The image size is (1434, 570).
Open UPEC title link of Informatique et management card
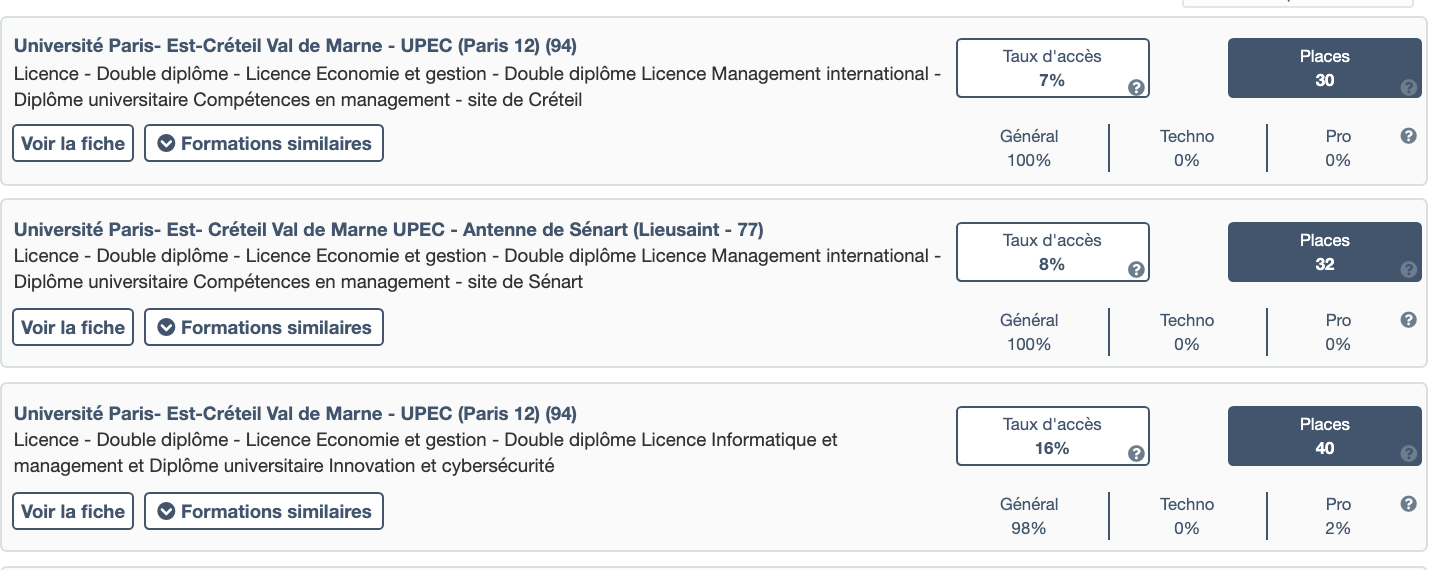click(x=295, y=414)
